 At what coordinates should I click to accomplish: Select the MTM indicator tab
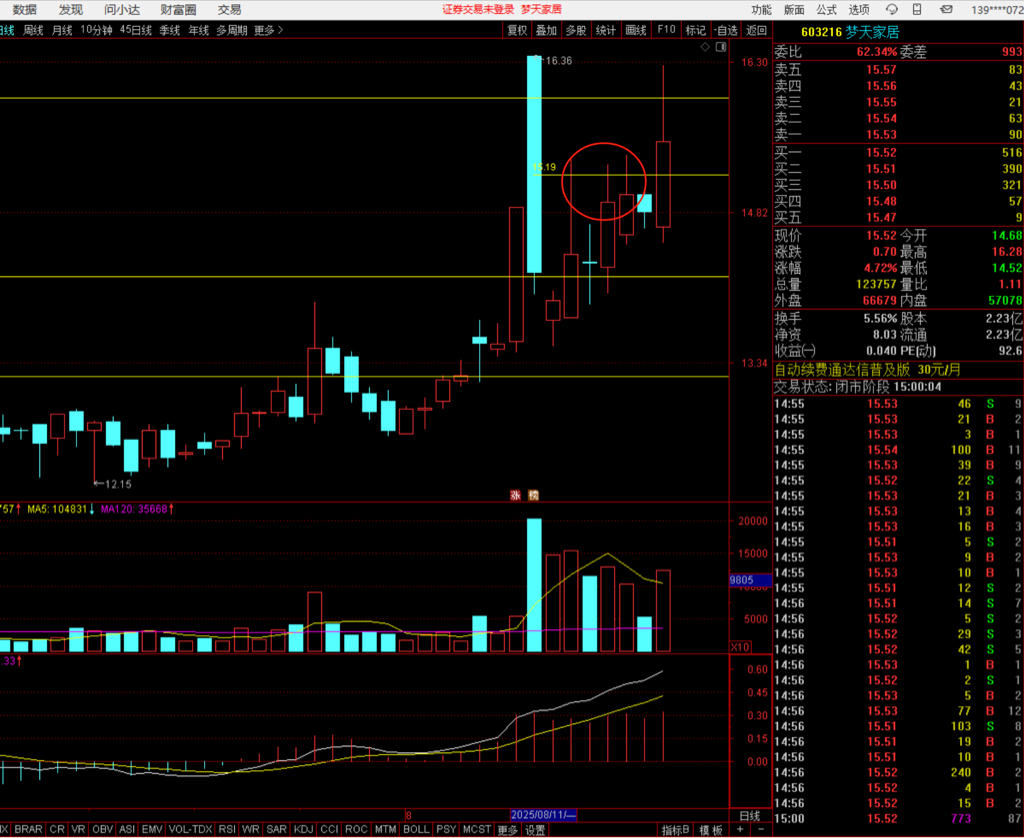(385, 830)
